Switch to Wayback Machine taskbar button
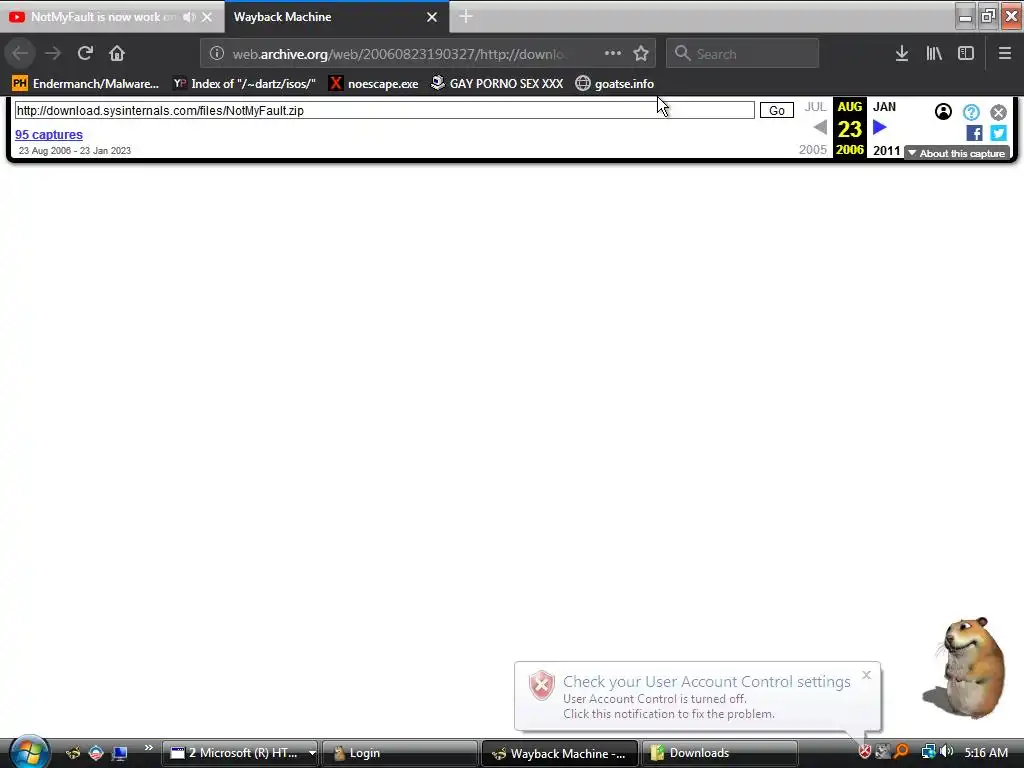Screen dimensions: 1024x768 point(559,753)
